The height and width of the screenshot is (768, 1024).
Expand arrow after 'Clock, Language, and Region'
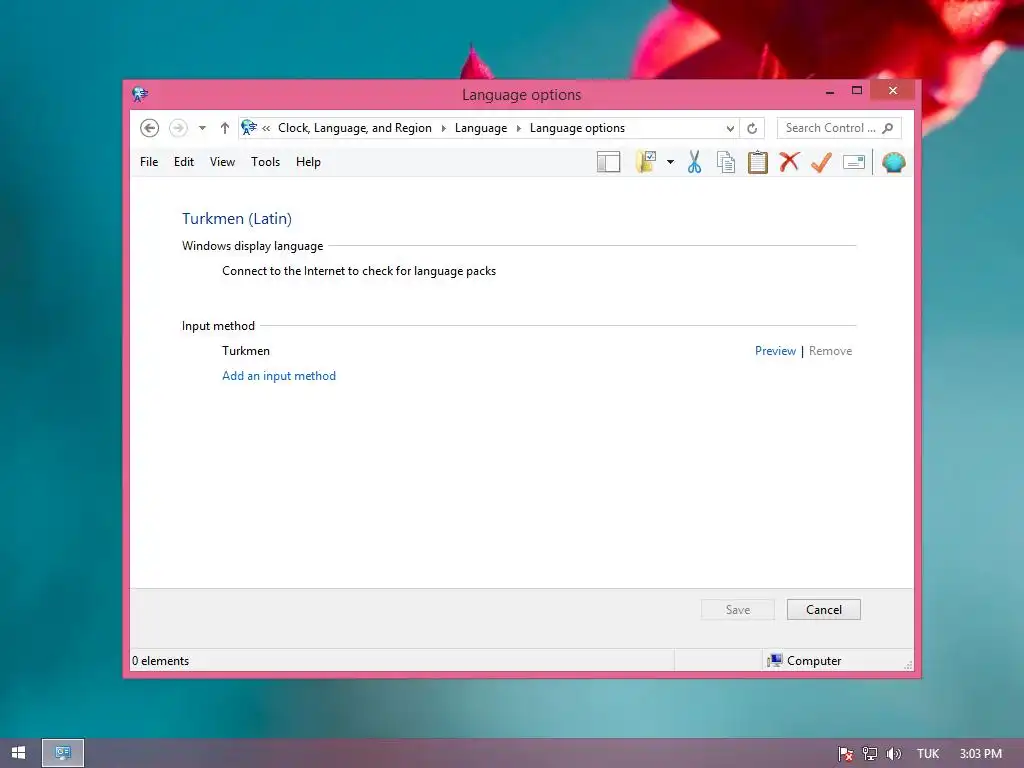[443, 128]
